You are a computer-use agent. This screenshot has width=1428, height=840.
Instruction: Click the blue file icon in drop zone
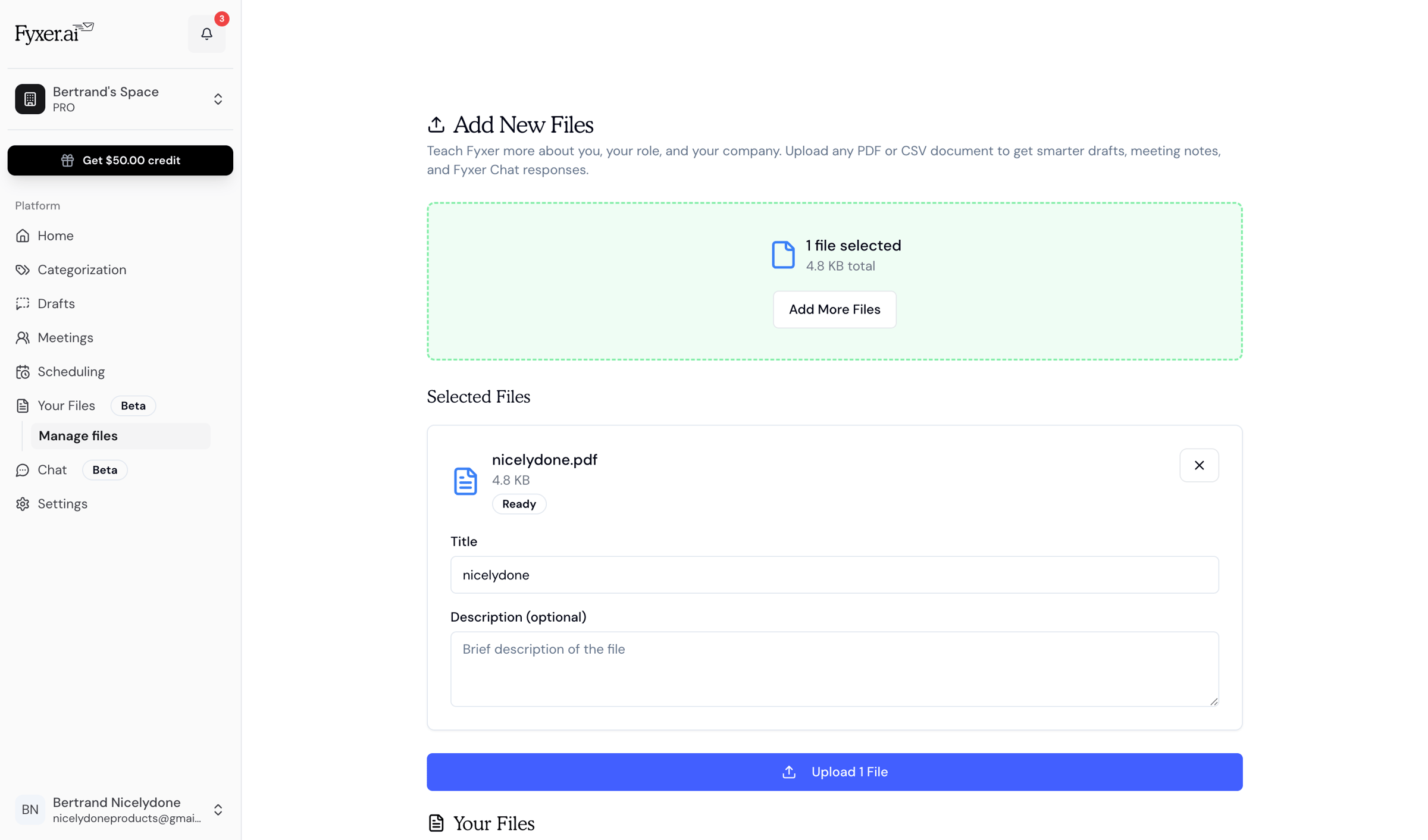pos(783,255)
